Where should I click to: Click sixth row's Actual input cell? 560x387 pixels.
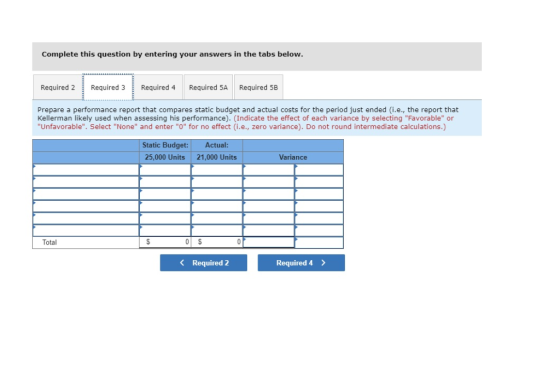[x=217, y=230]
